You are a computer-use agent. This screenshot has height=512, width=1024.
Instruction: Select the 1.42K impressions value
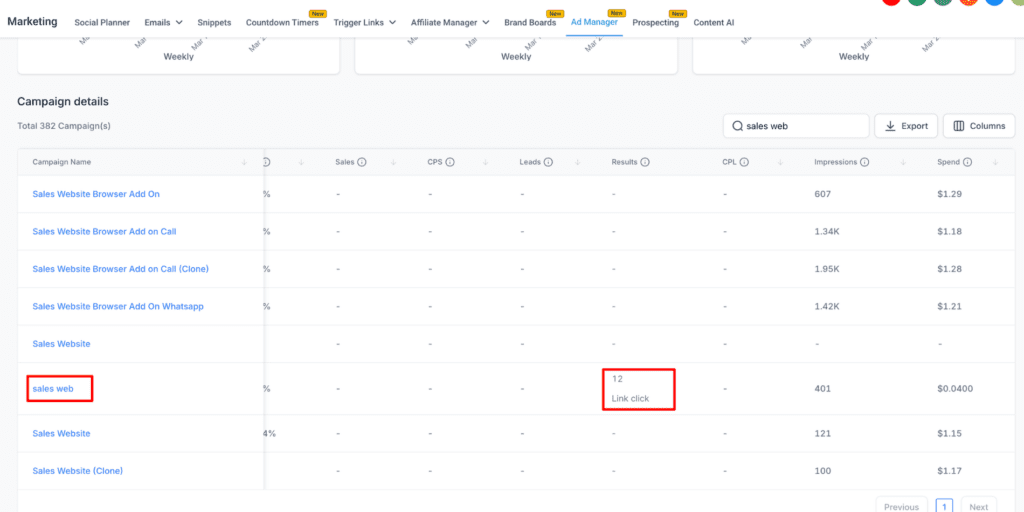(827, 306)
